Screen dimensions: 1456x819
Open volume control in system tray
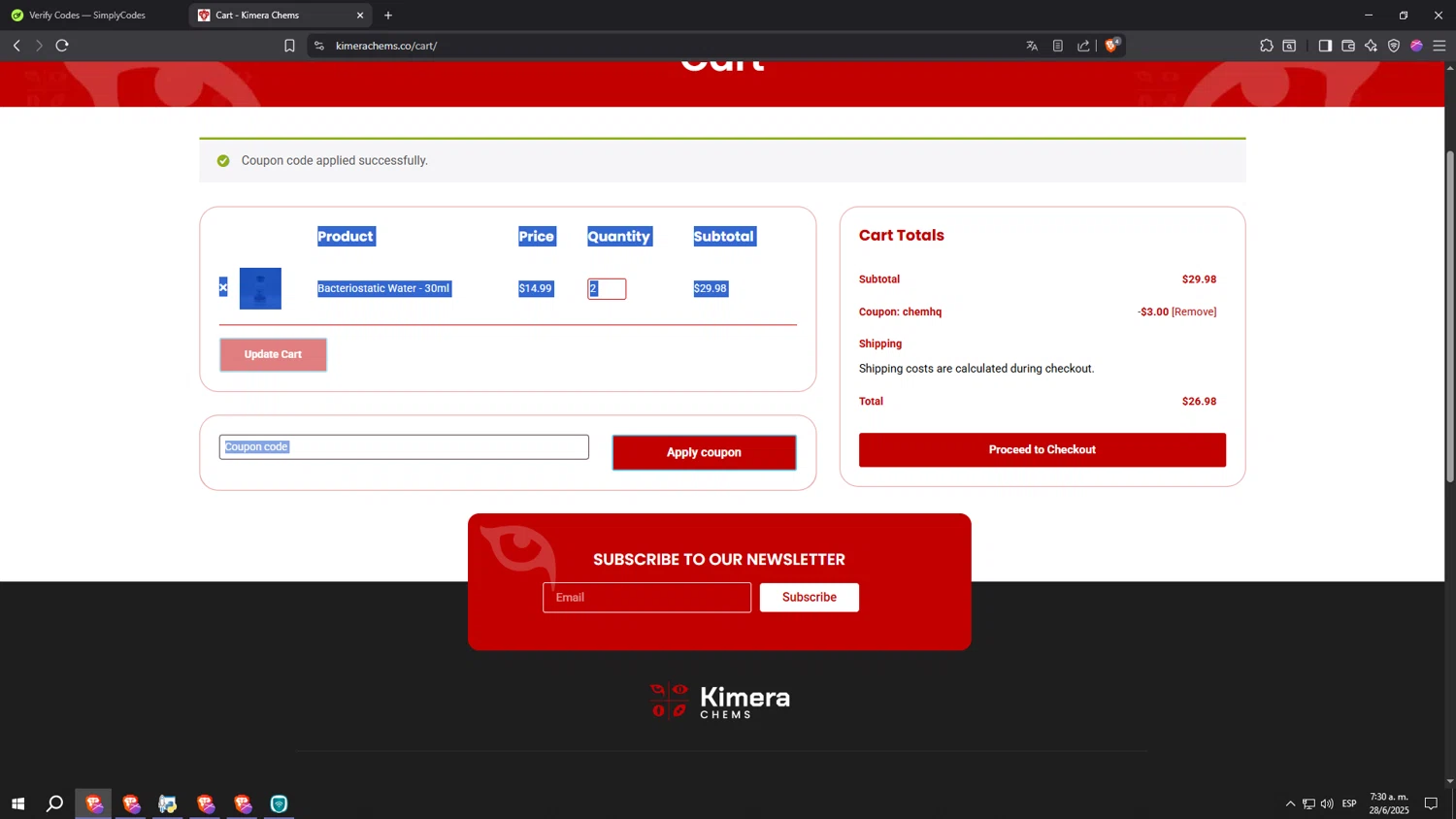pyautogui.click(x=1327, y=803)
